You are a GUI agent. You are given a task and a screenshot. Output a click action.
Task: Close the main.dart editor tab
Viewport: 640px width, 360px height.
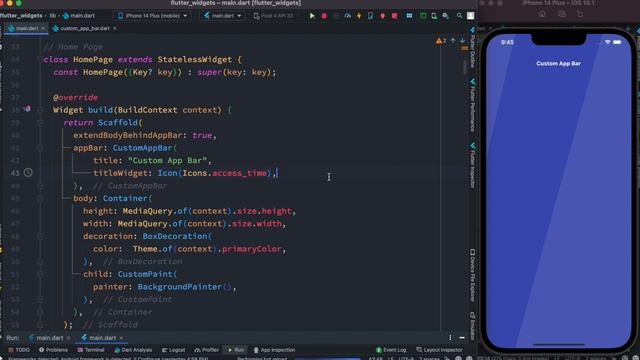tap(43, 28)
